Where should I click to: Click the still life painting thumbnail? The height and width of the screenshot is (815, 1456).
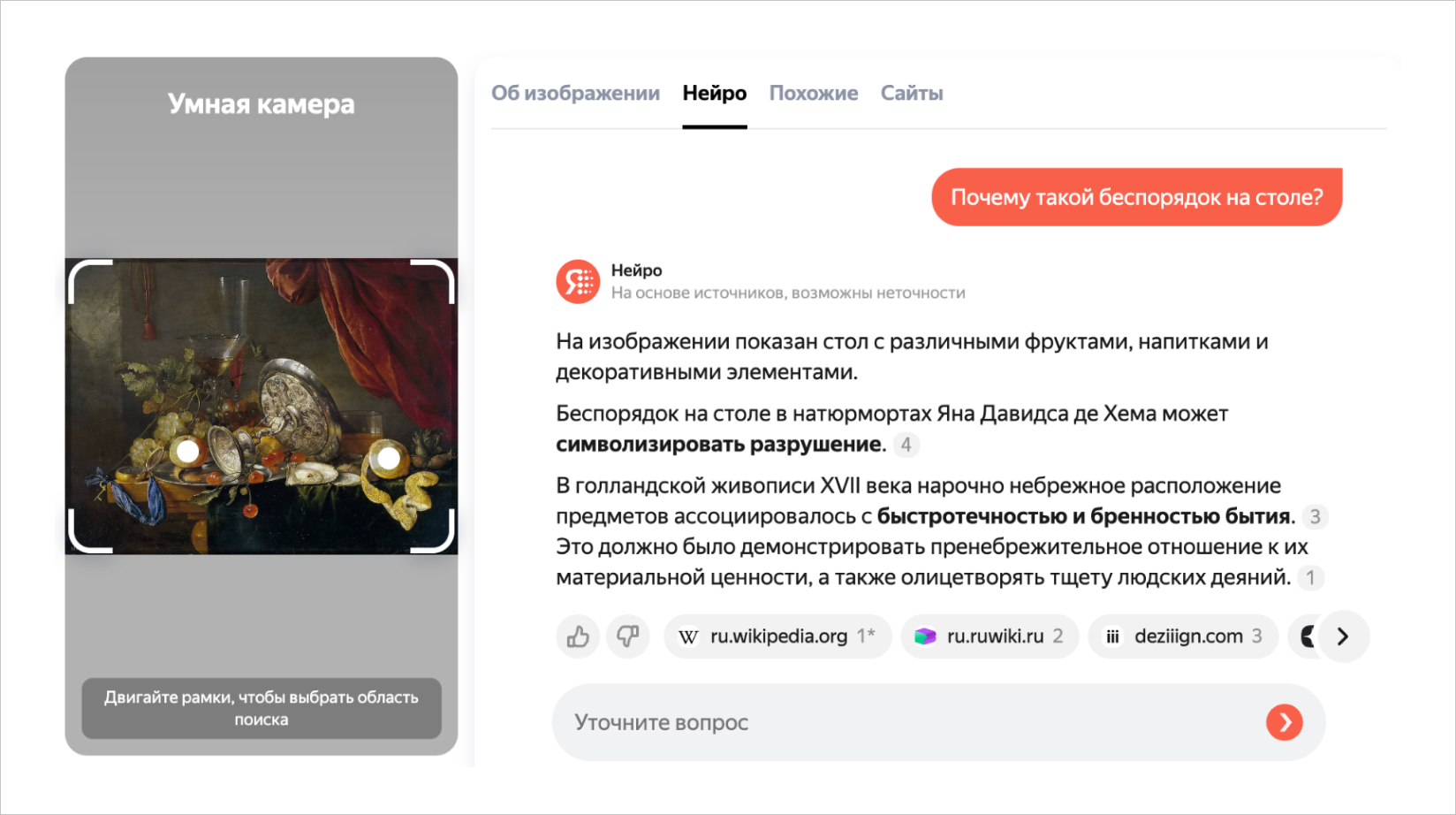[262, 407]
